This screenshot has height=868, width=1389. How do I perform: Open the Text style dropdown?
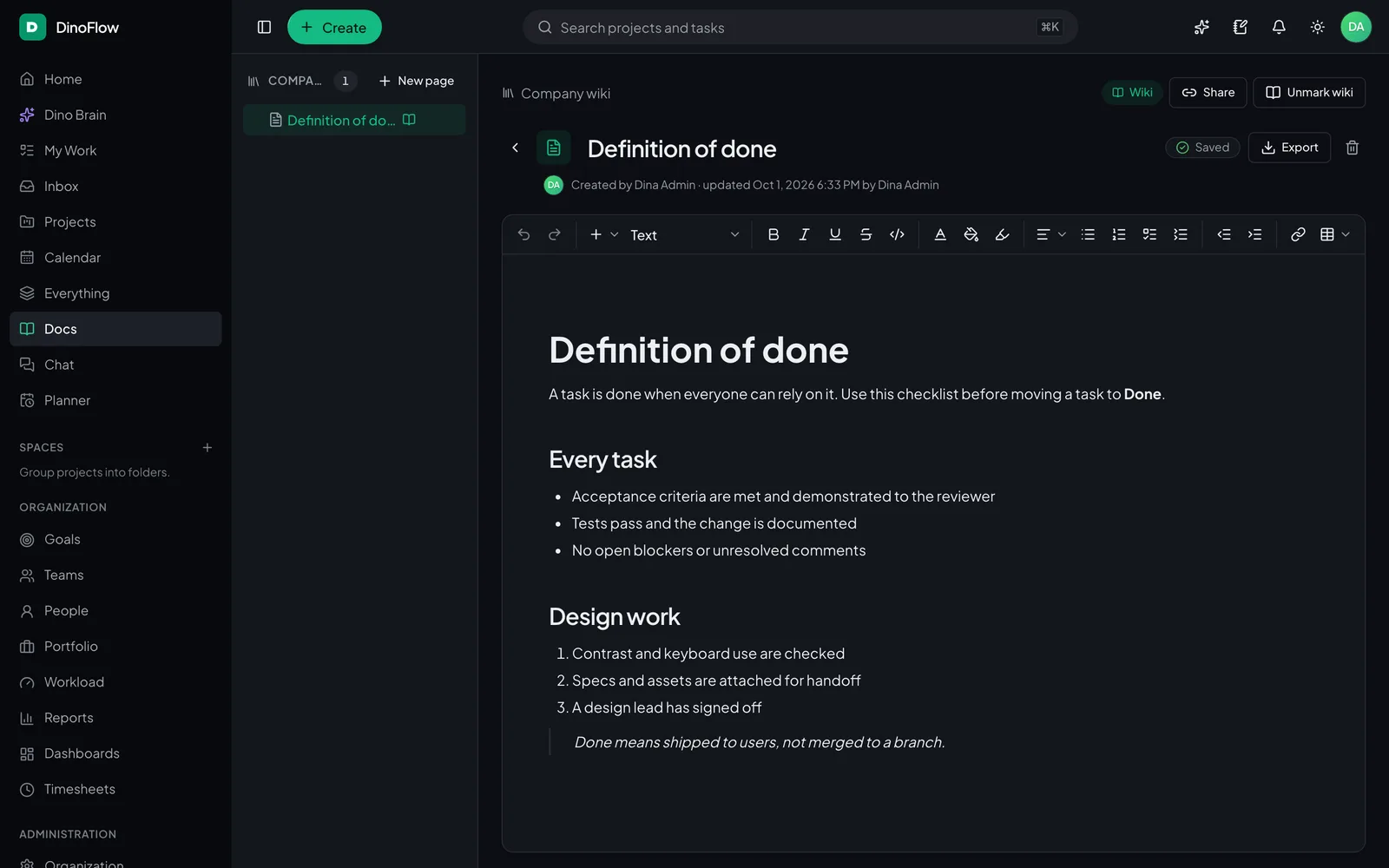click(684, 234)
